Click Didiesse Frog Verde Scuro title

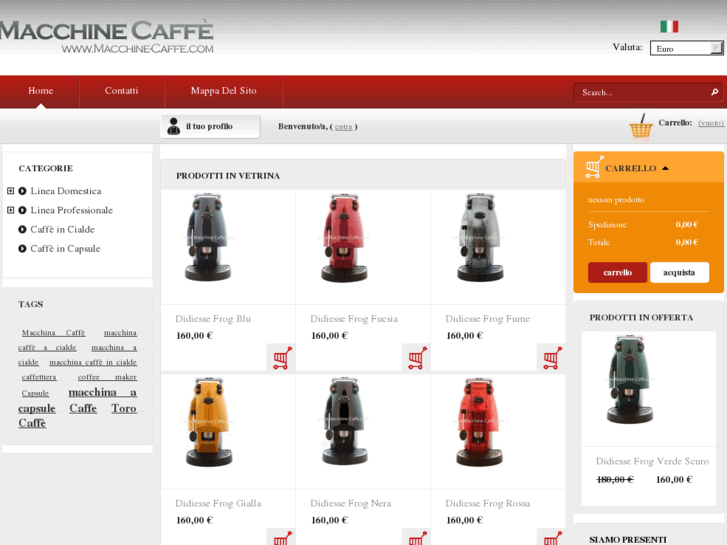[652, 461]
